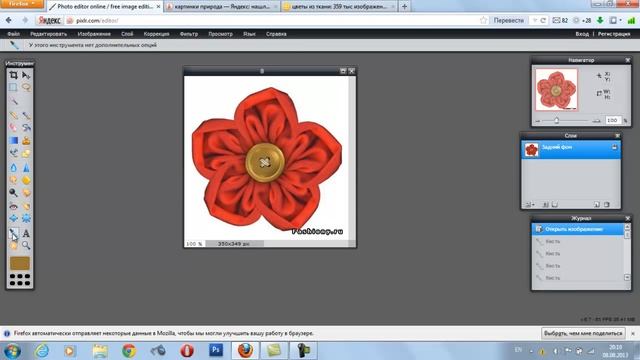The width and height of the screenshot is (640, 360).
Task: Switch to the картинки природа Яндекс tab
Action: [x=222, y=7]
